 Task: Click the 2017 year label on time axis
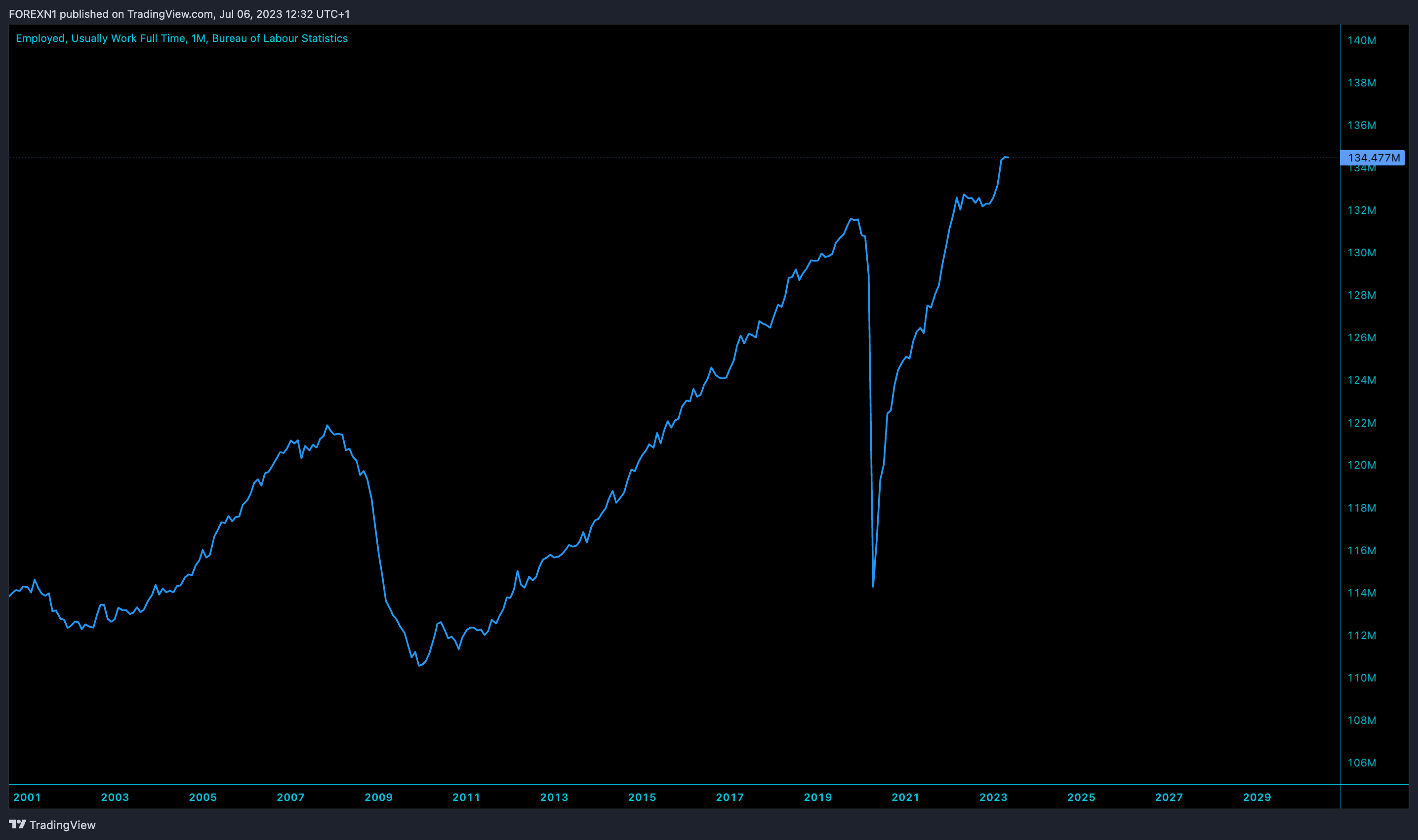click(x=729, y=797)
